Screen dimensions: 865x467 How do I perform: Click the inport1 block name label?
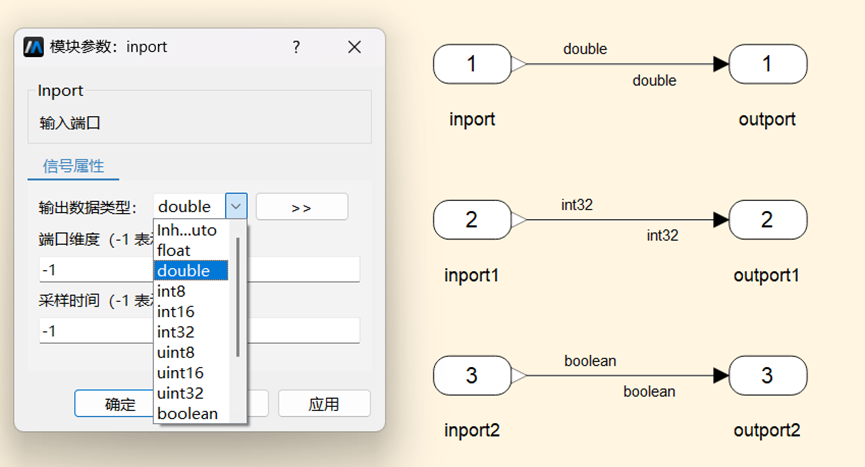point(472,275)
